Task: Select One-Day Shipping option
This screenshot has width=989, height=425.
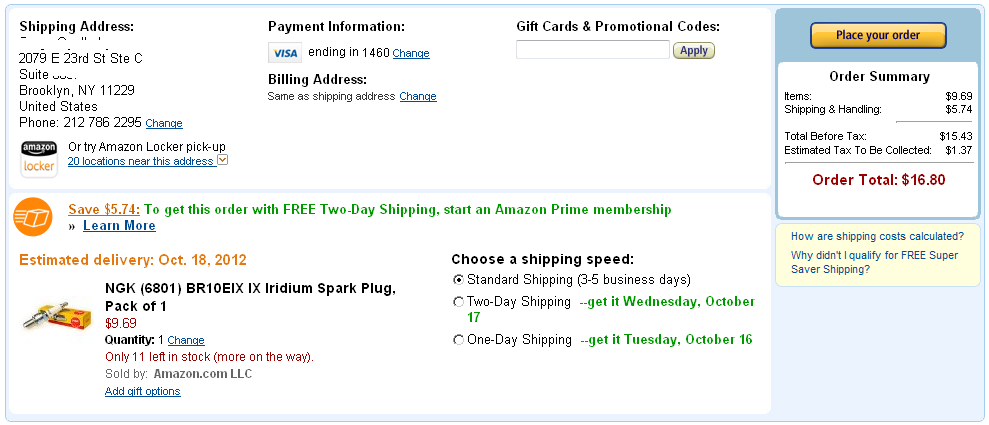Action: (458, 340)
